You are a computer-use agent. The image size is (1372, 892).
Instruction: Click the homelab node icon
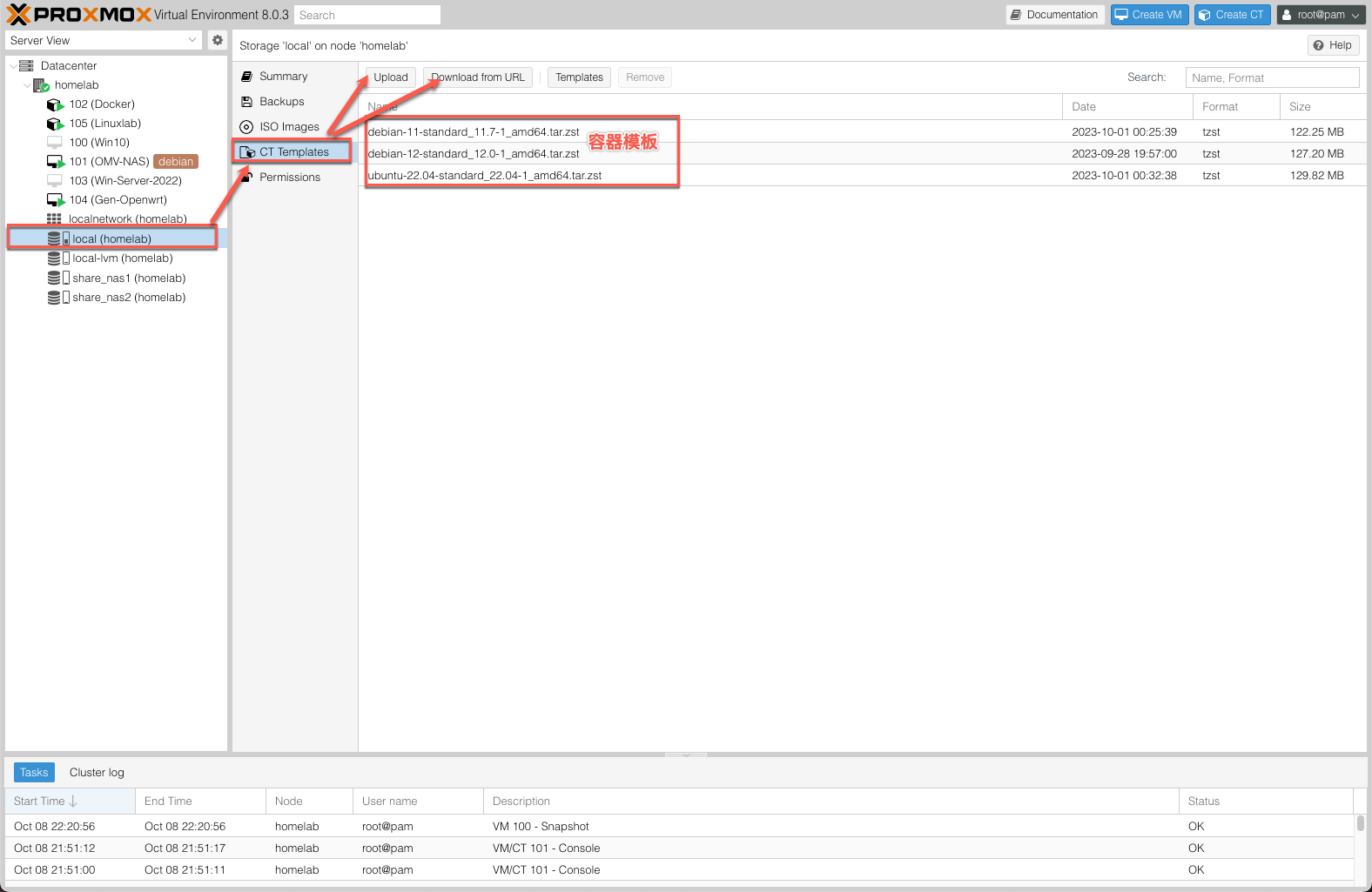(41, 85)
